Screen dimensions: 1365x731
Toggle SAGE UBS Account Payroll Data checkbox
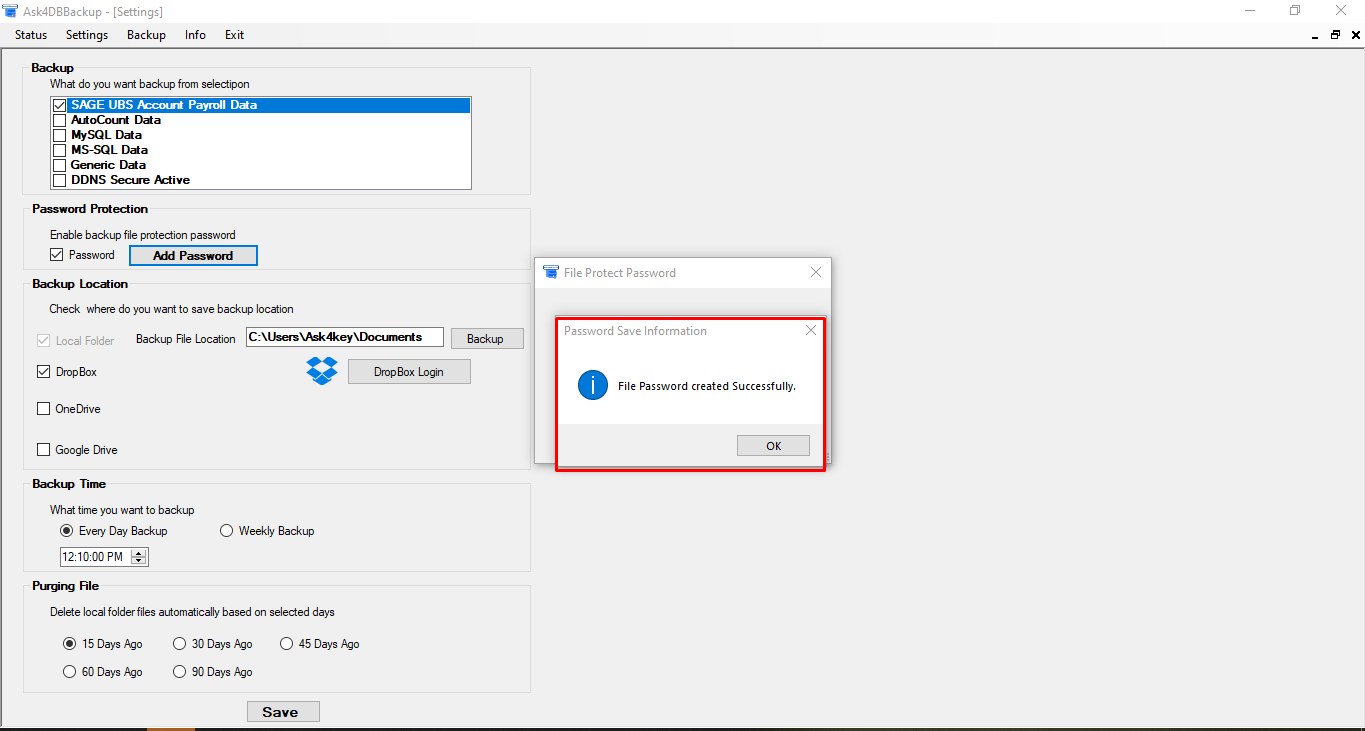click(59, 105)
